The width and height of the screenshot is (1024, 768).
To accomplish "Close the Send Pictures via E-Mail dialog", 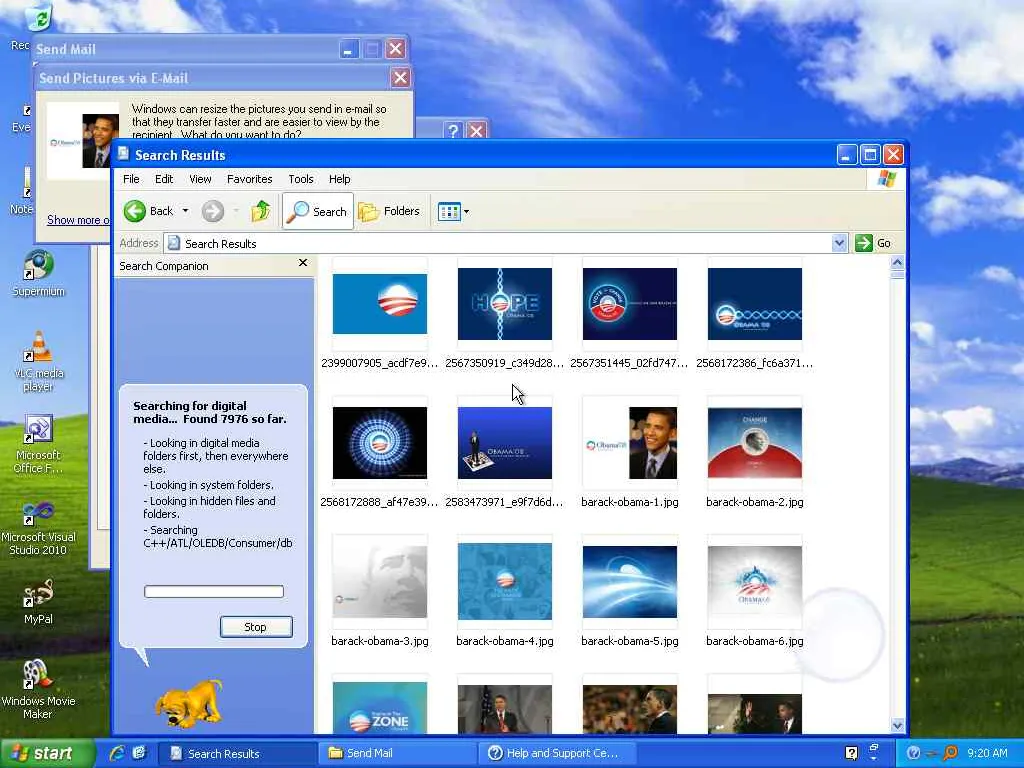I will point(400,78).
